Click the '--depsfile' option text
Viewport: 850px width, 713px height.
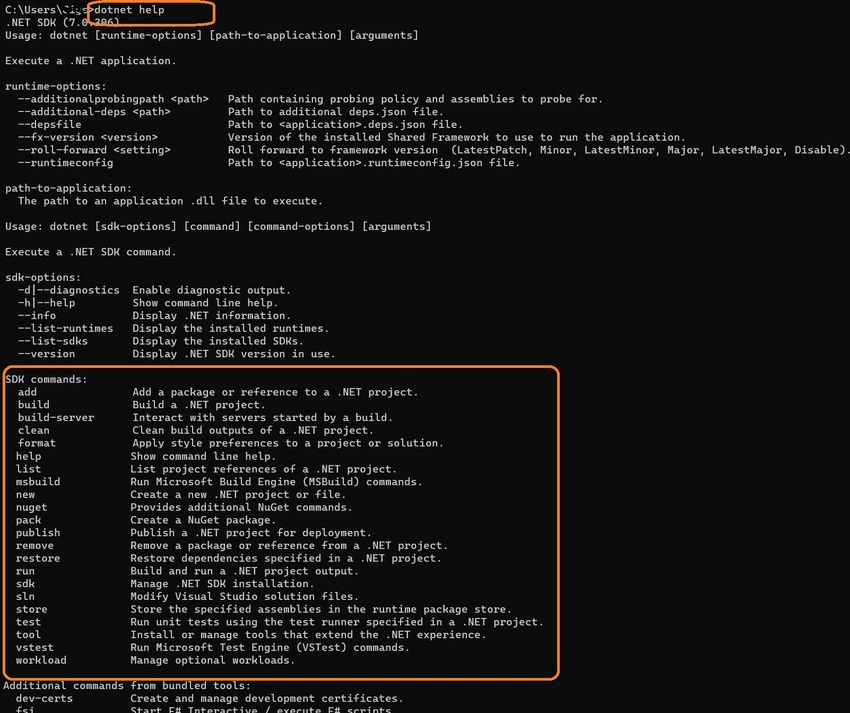(49, 124)
